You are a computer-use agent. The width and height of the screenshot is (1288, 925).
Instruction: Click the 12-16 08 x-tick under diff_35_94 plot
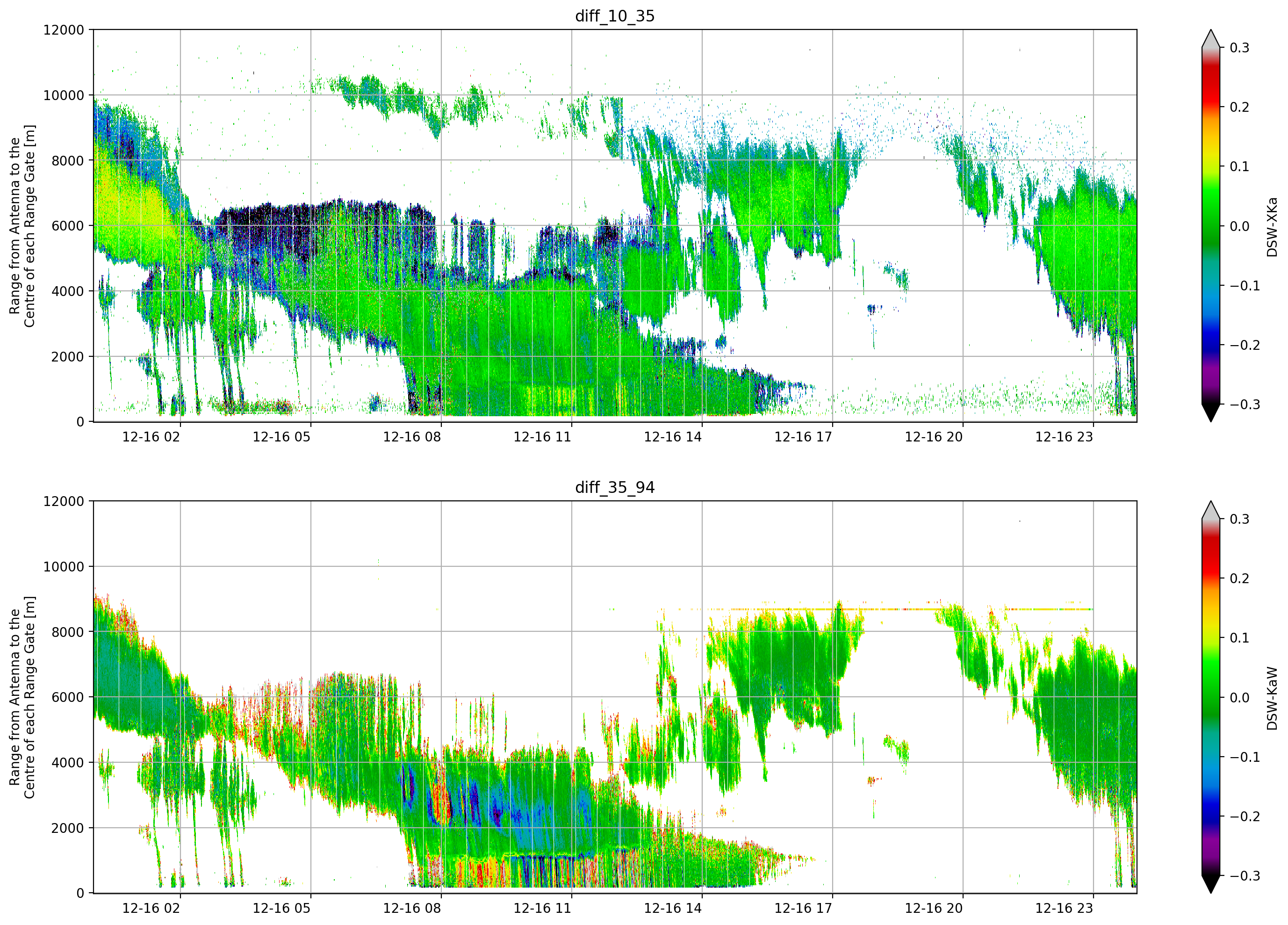[x=412, y=909]
